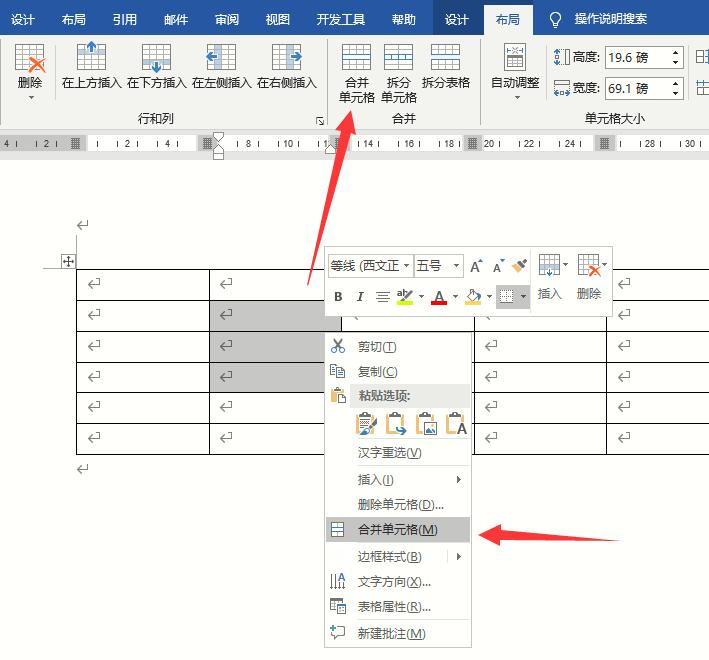The width and height of the screenshot is (709, 660).
Task: Switch to the 开发工具 ribbon tab
Action: pos(340,19)
